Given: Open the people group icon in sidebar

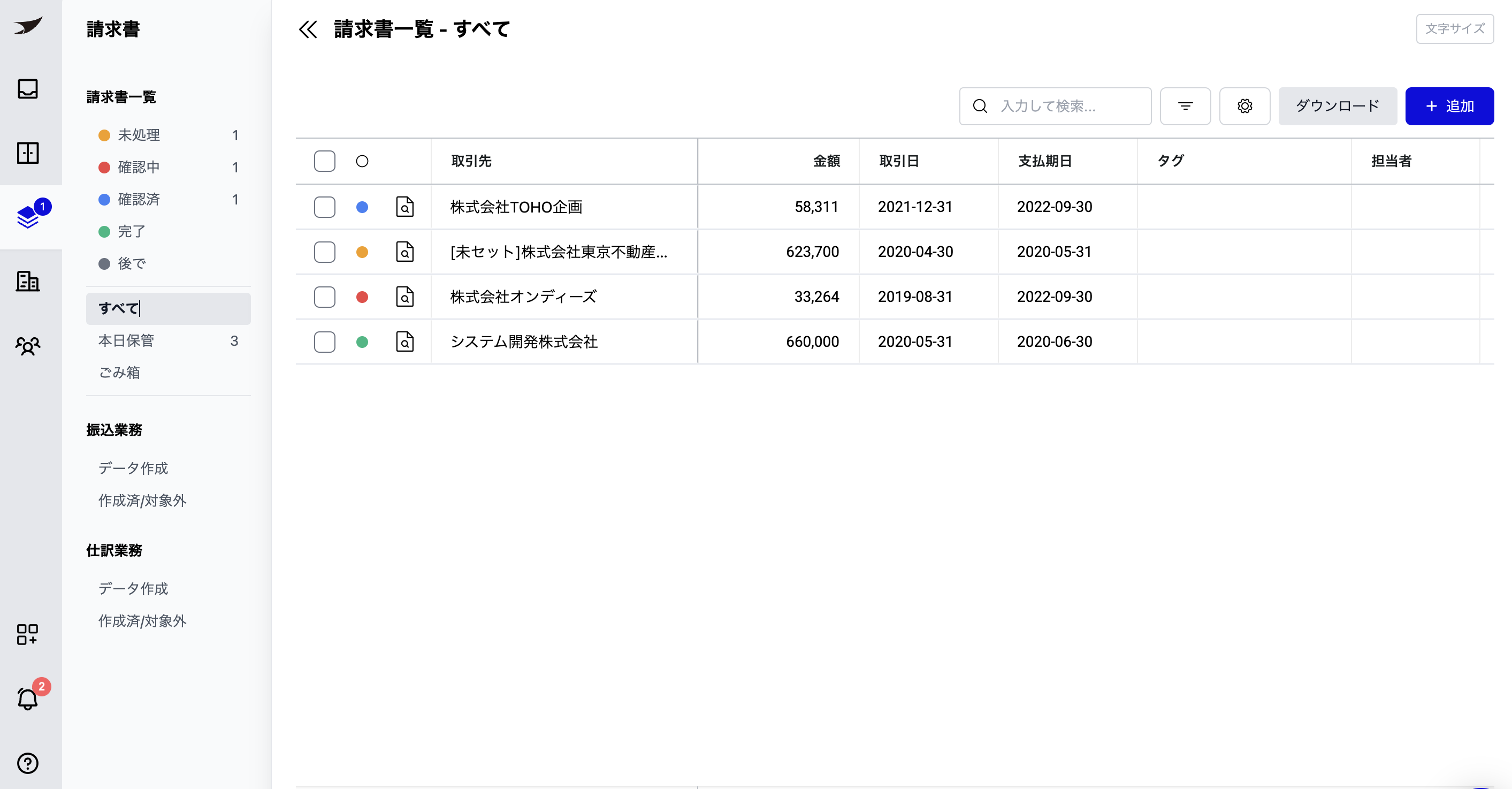Looking at the screenshot, I should [x=28, y=346].
